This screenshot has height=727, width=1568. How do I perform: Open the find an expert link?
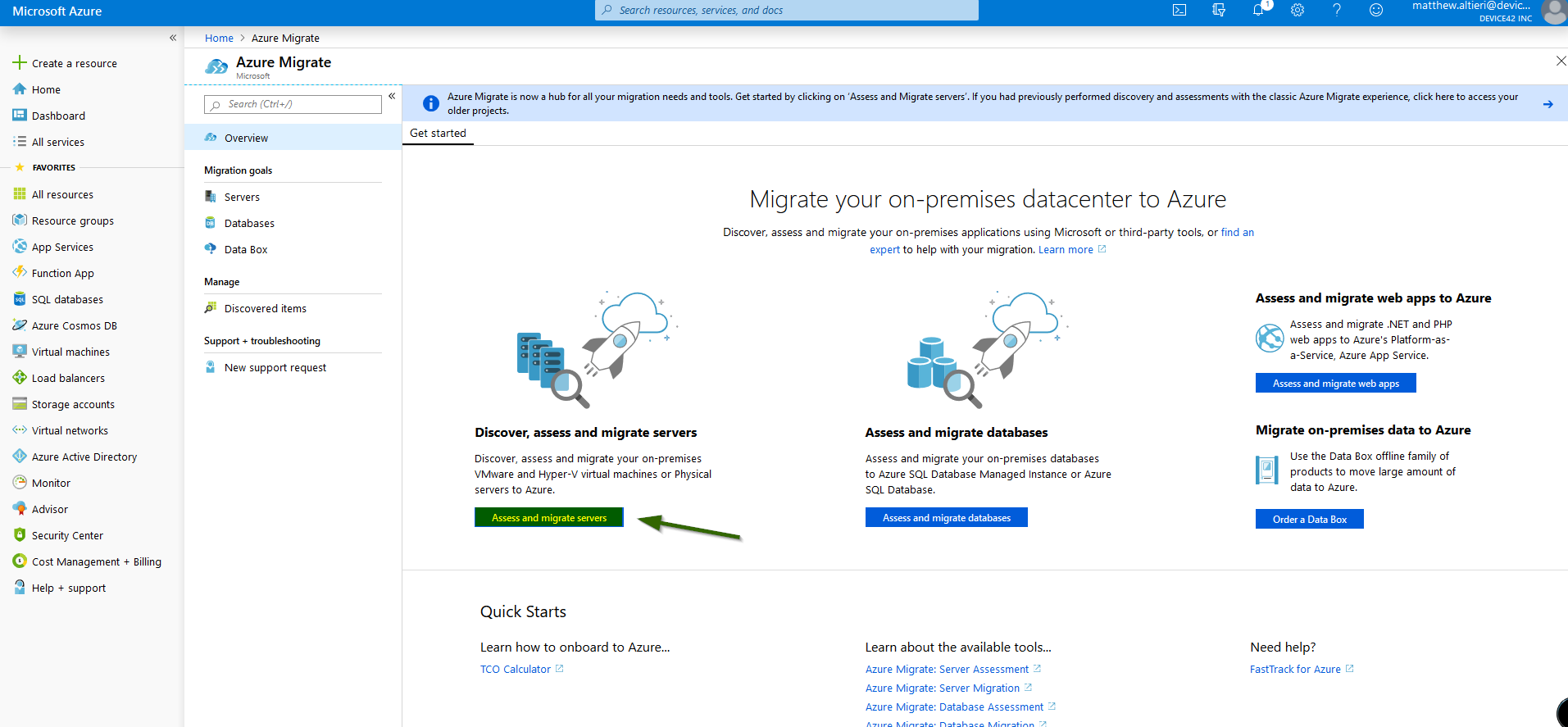[x=1238, y=232]
